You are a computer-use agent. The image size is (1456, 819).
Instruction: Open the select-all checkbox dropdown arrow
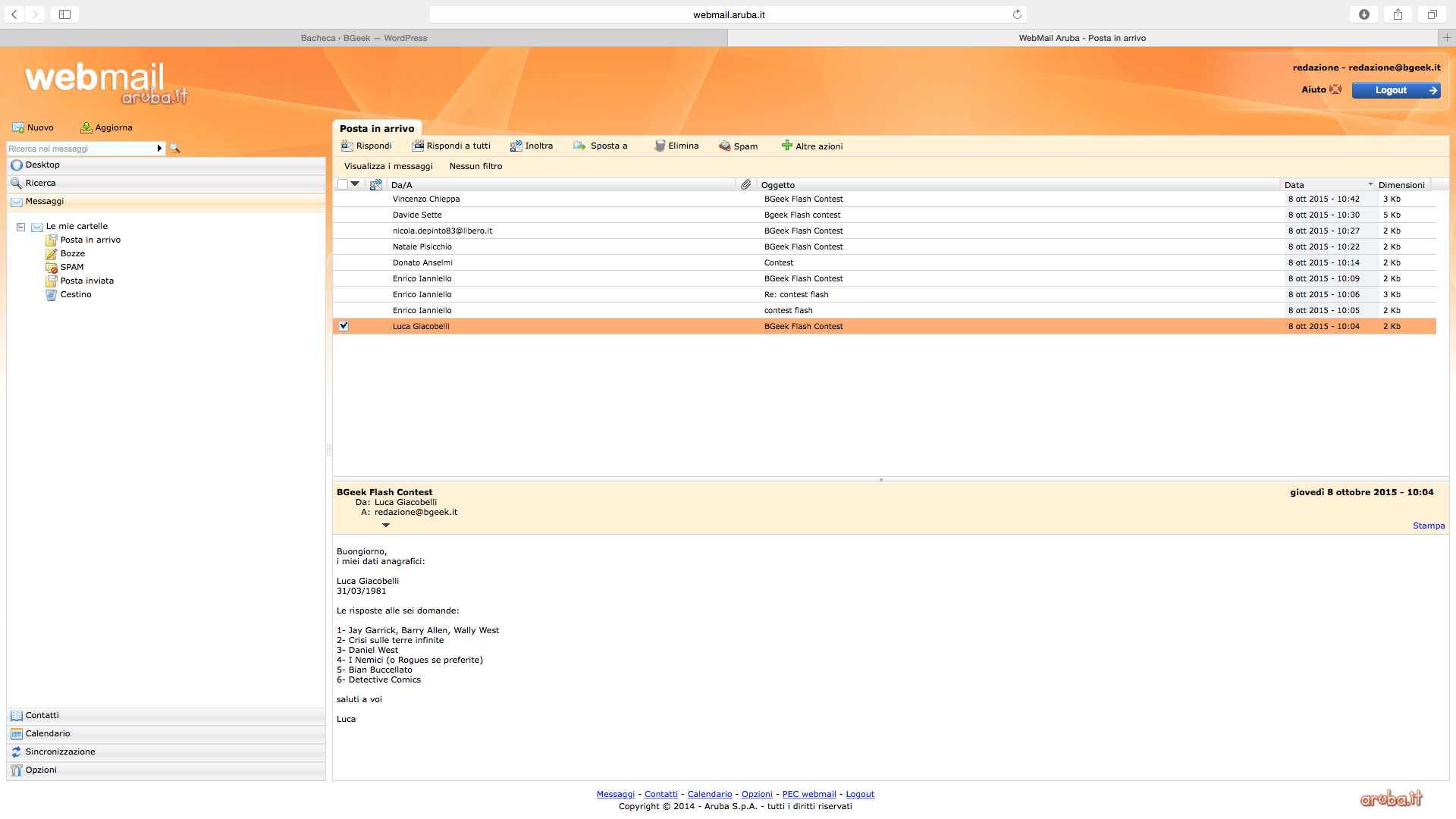pyautogui.click(x=355, y=184)
